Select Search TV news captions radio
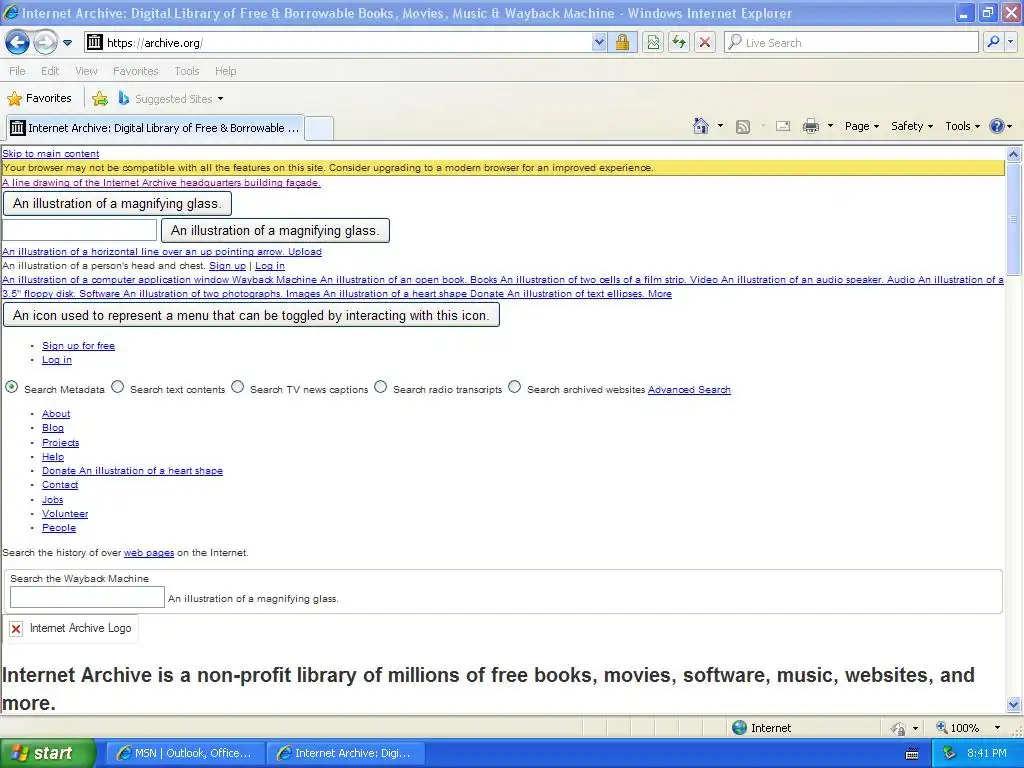Viewport: 1024px width, 768px height. [x=238, y=387]
